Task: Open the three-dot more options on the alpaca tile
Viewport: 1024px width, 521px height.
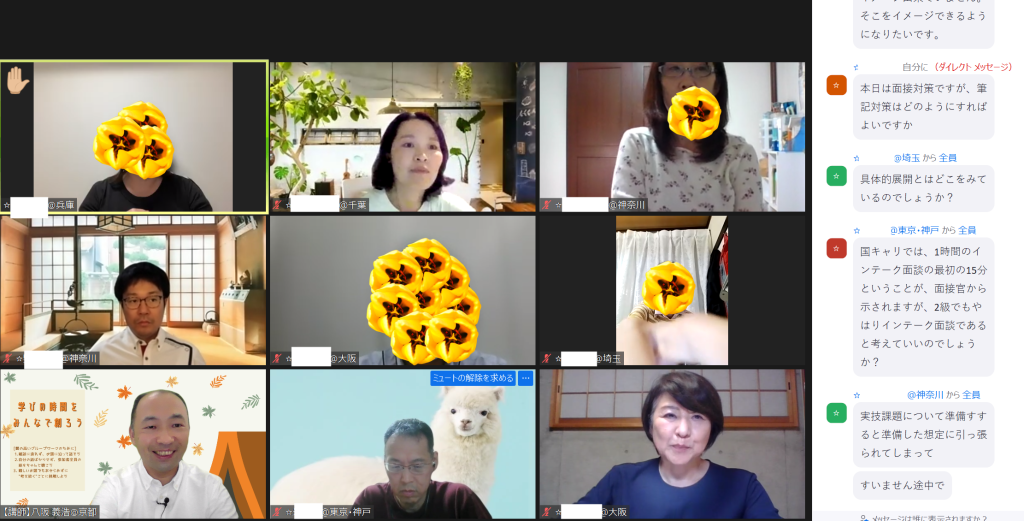Action: [x=526, y=378]
